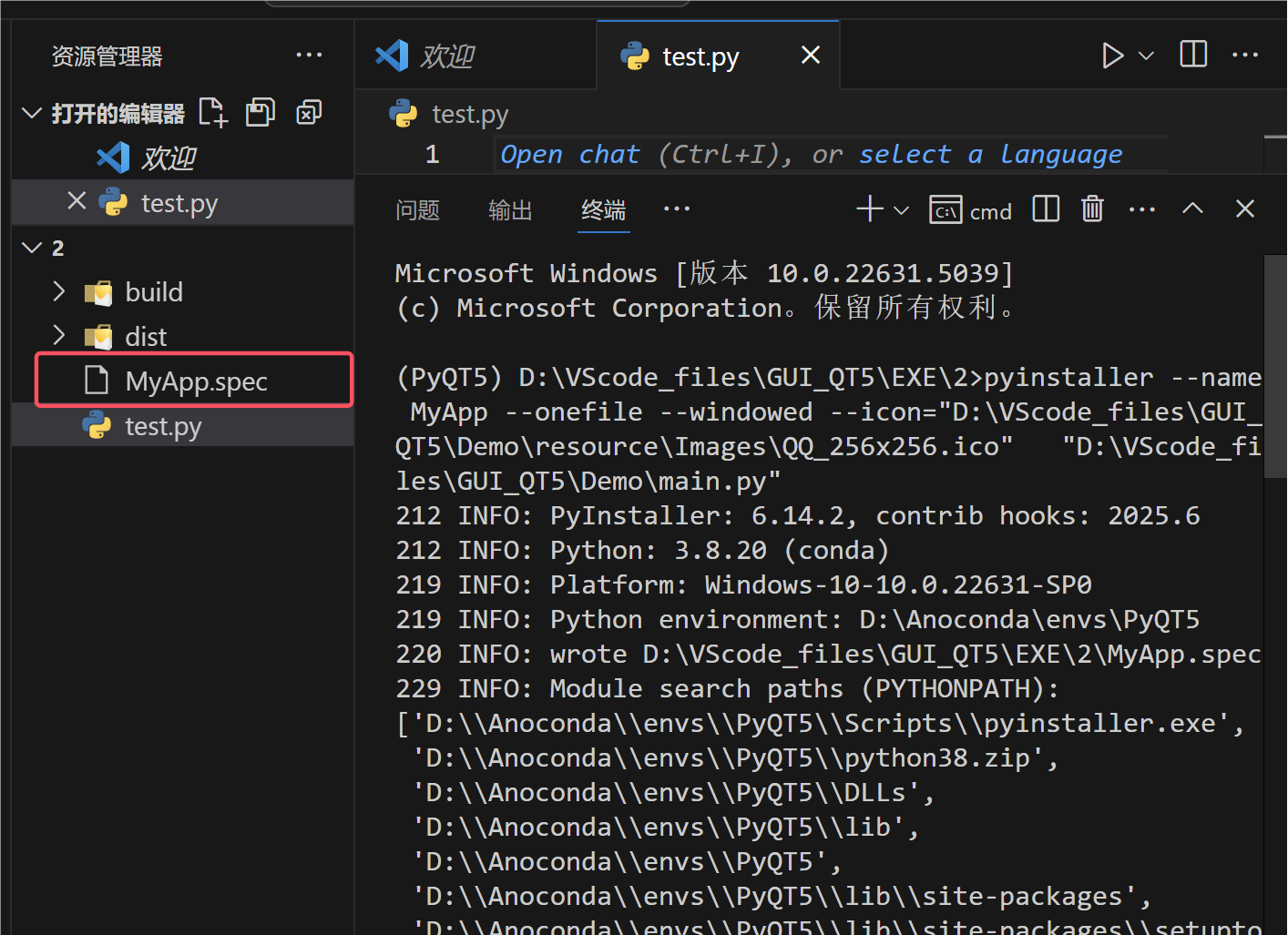Toggle maximize the terminal panel
Screen dimensions: 1288x935
(1192, 208)
